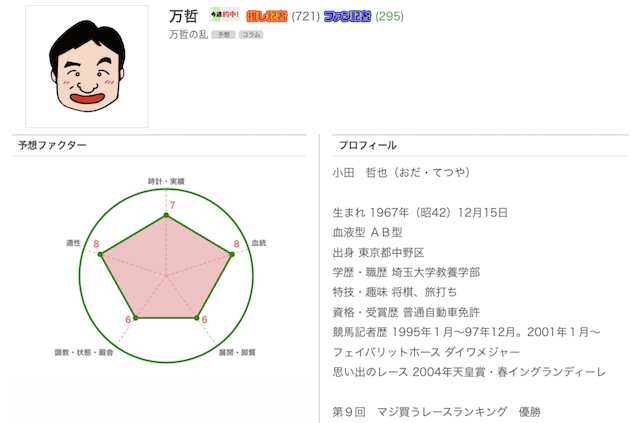Screen dimensions: 640x423
Task: Click the green (295) fan count
Action: coord(389,16)
